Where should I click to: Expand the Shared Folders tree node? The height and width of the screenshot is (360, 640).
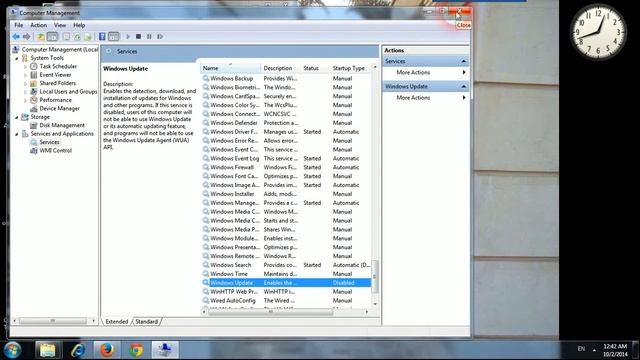point(26,83)
